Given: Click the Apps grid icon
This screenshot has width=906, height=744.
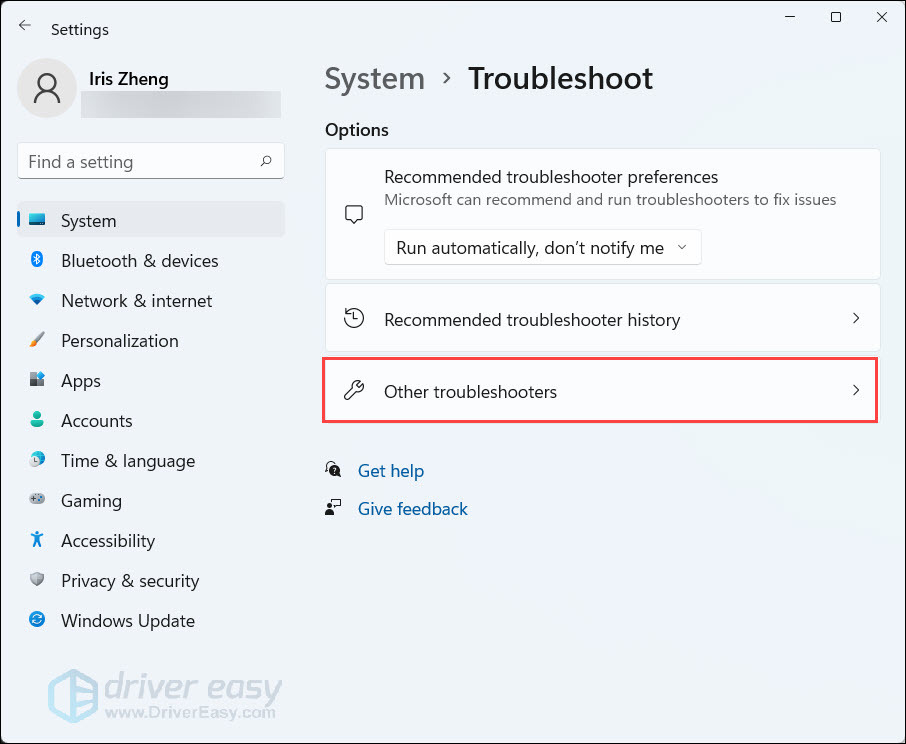Looking at the screenshot, I should tap(37, 380).
